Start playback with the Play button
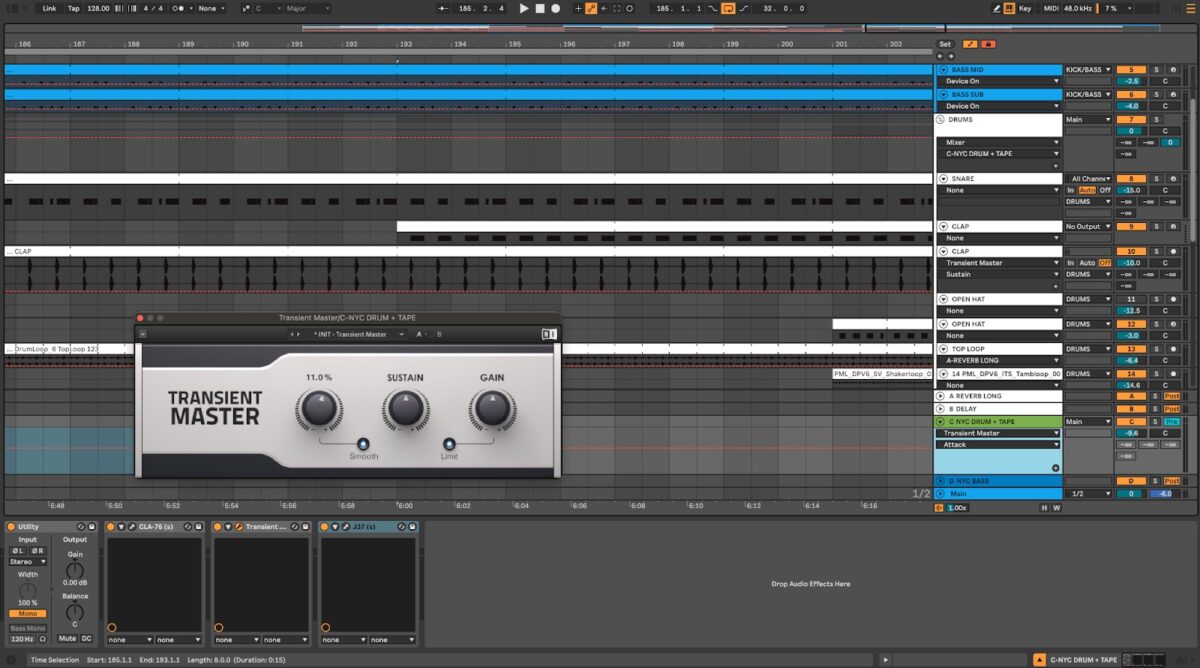Viewport: 1200px width, 668px height. pyautogui.click(x=524, y=8)
